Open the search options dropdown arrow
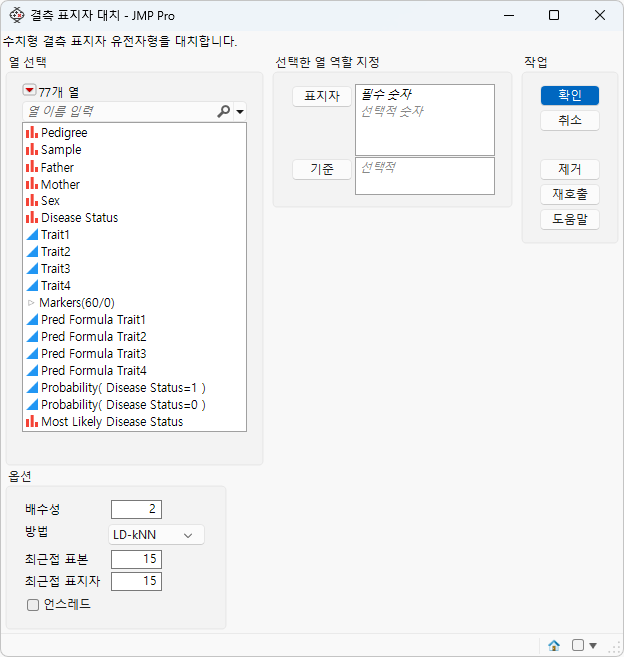This screenshot has height=657, width=624. click(x=240, y=111)
